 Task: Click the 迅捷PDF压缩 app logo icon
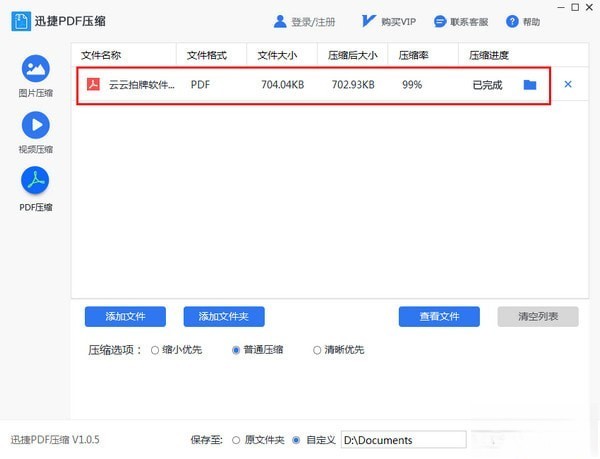(21, 21)
